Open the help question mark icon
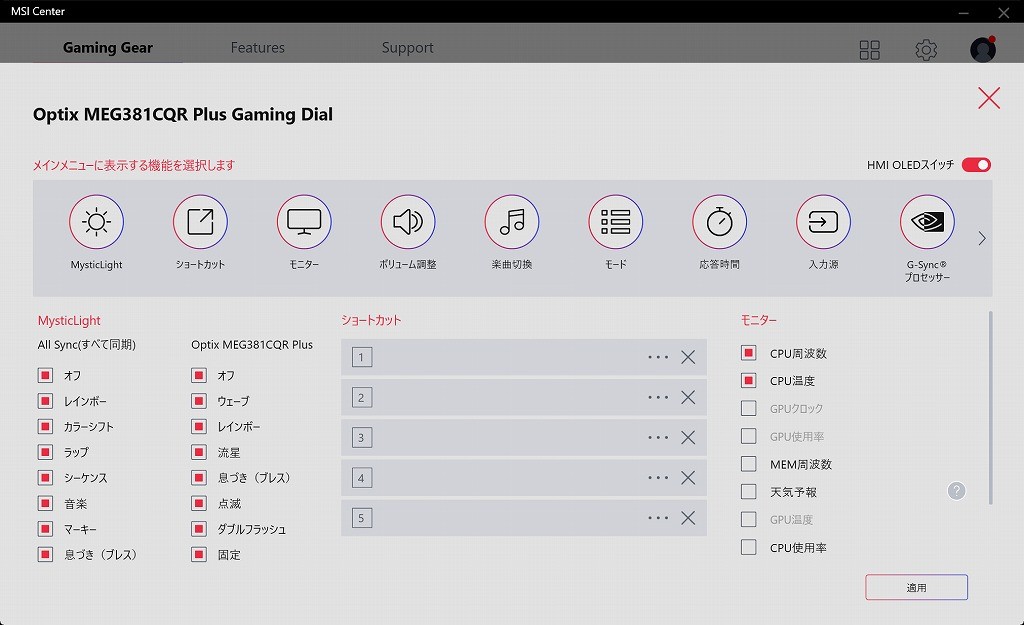The width and height of the screenshot is (1024, 625). pos(956,491)
